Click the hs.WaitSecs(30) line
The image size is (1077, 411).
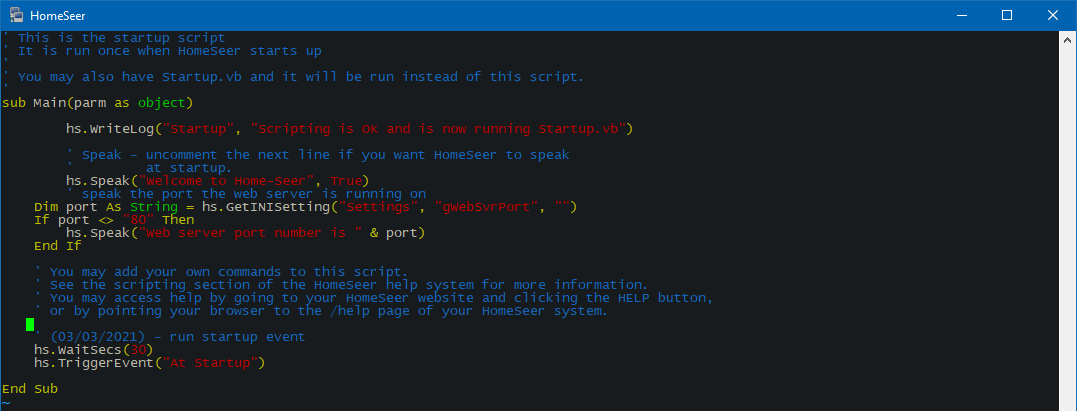[93, 351]
